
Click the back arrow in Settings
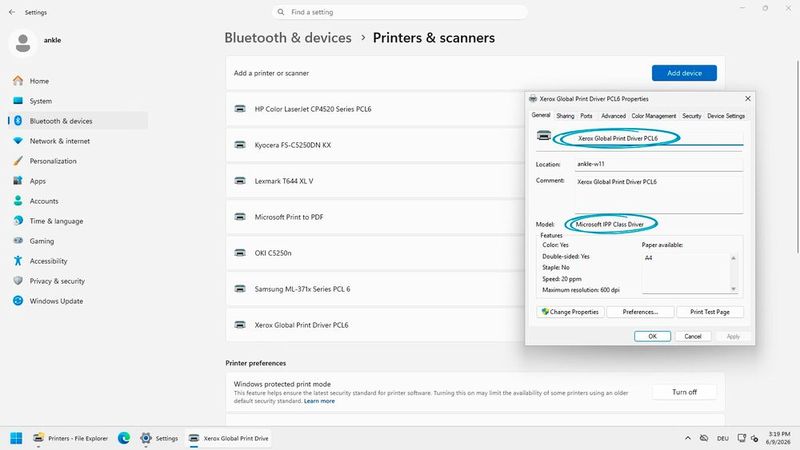pyautogui.click(x=12, y=12)
